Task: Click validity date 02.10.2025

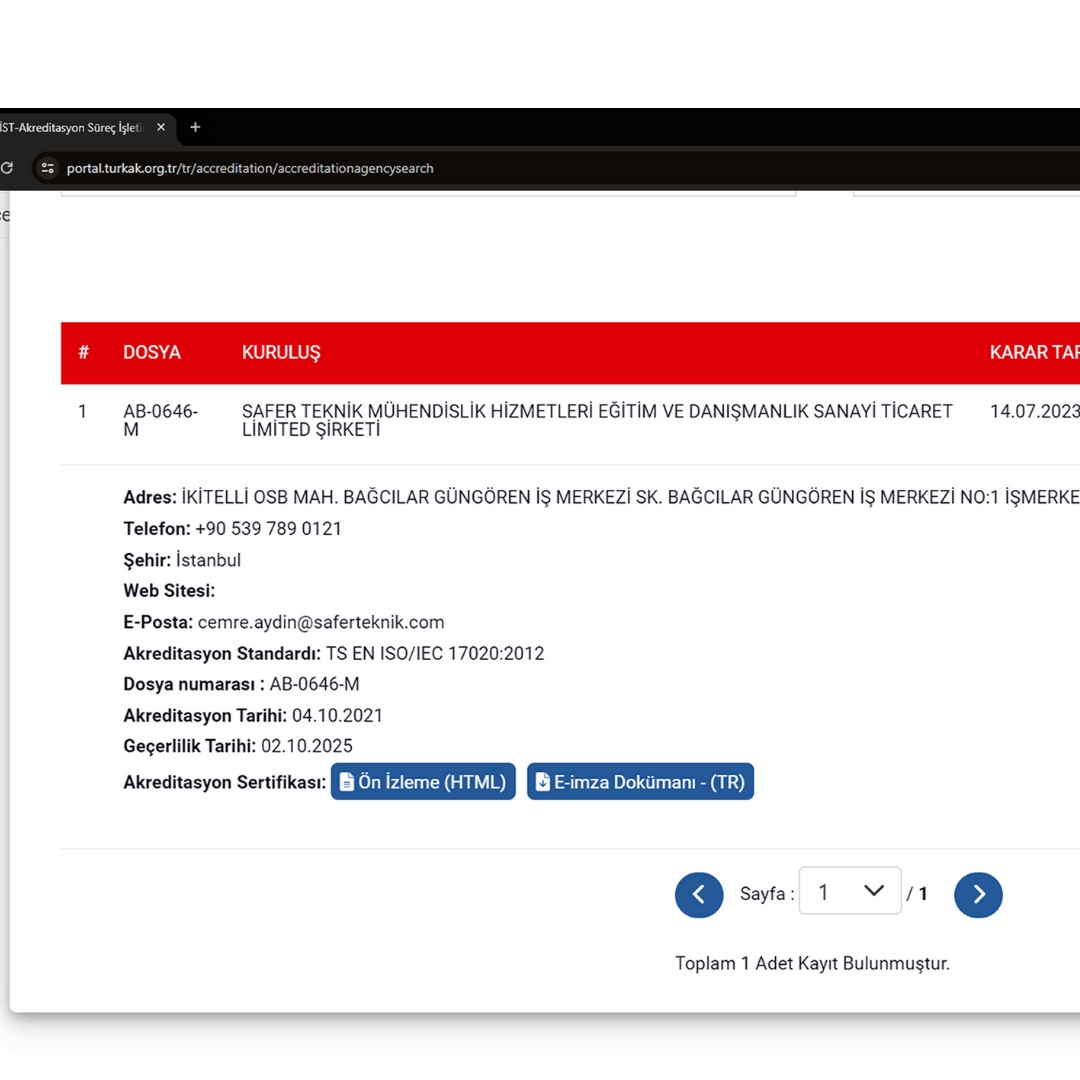Action: [x=307, y=746]
